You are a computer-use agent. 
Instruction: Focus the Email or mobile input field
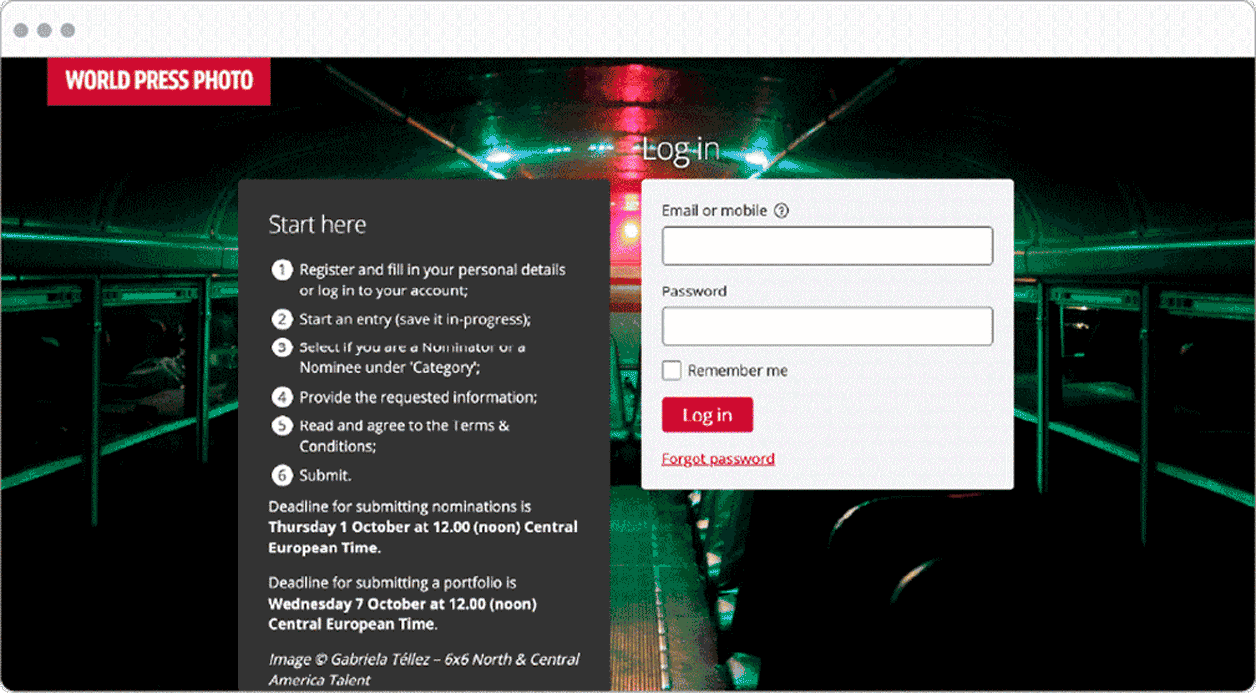pyautogui.click(x=827, y=245)
